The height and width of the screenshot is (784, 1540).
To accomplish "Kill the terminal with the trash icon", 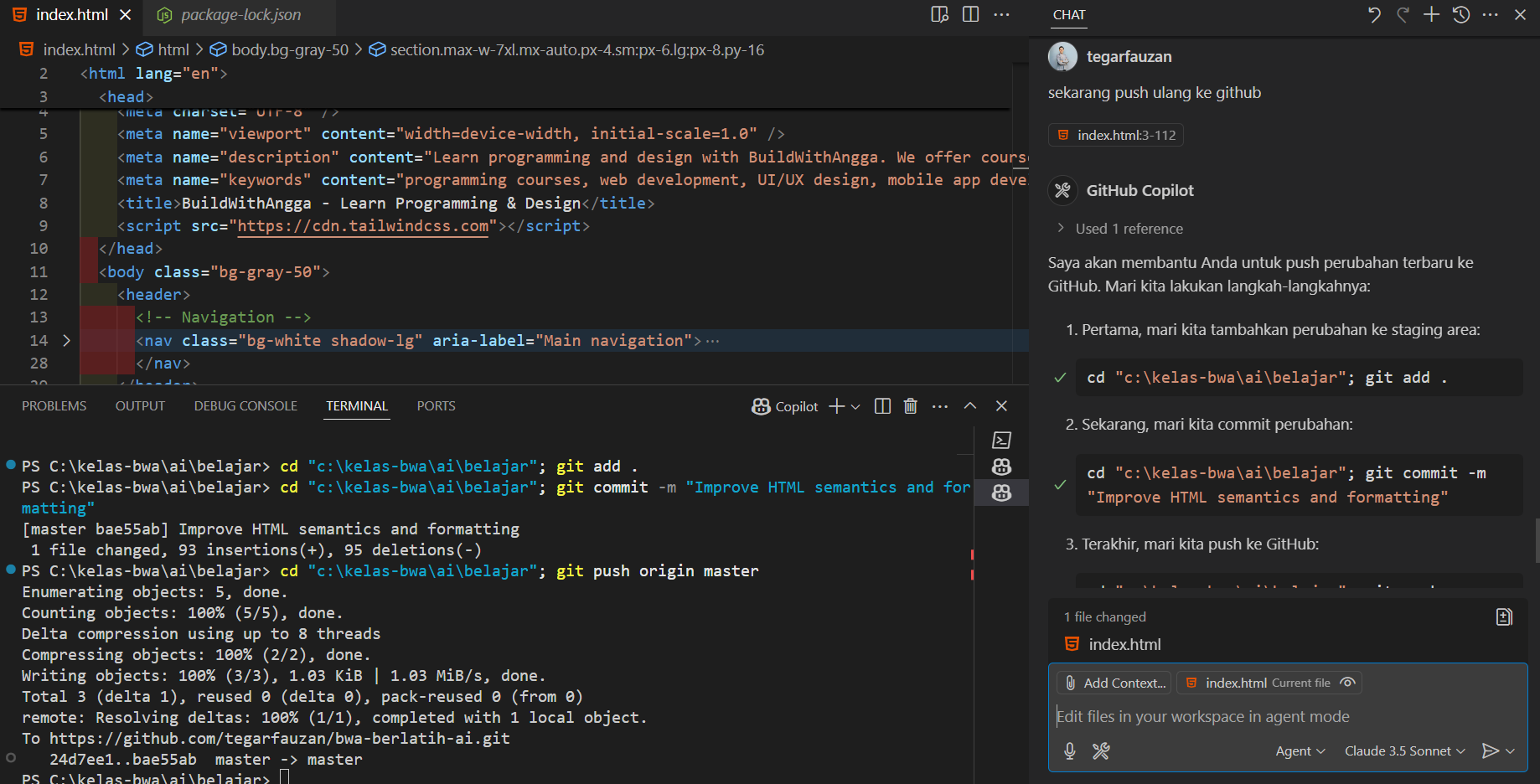I will (911, 406).
